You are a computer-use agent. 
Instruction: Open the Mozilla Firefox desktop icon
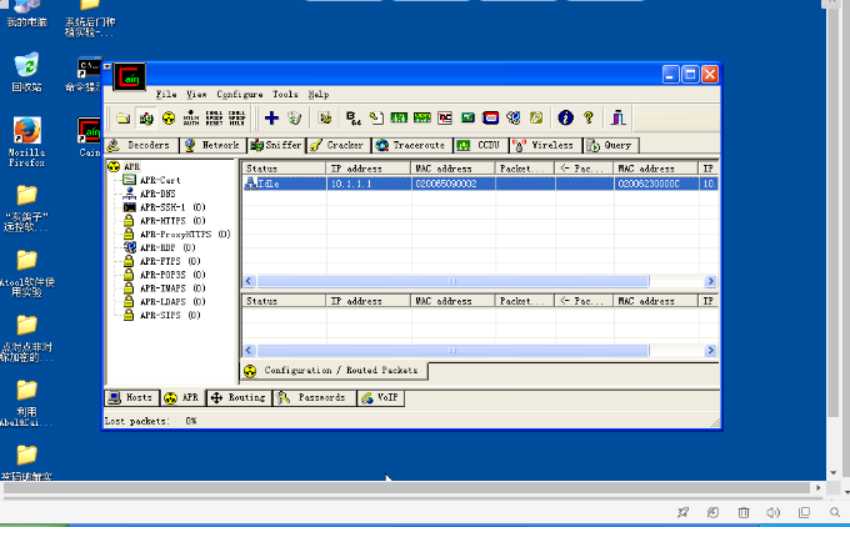coord(27,141)
